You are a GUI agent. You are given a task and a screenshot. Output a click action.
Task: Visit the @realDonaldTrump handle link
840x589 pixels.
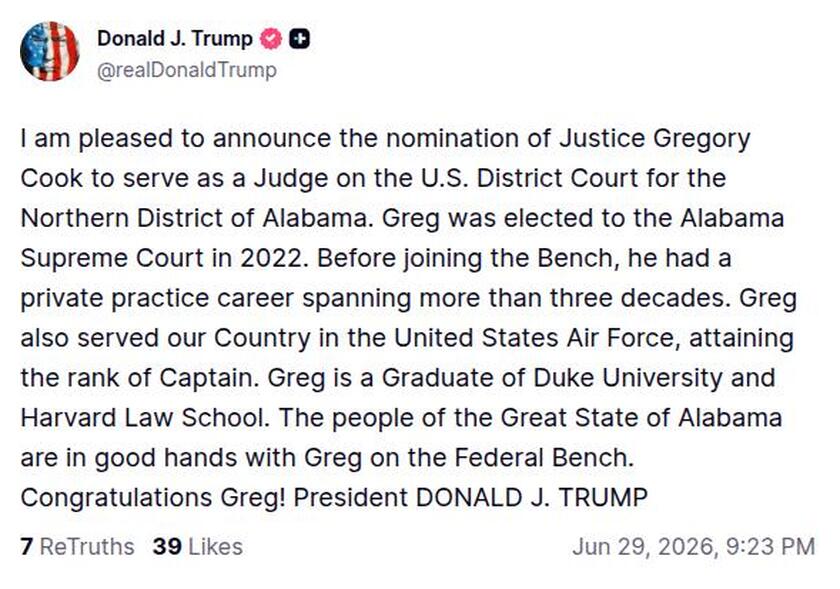(187, 70)
